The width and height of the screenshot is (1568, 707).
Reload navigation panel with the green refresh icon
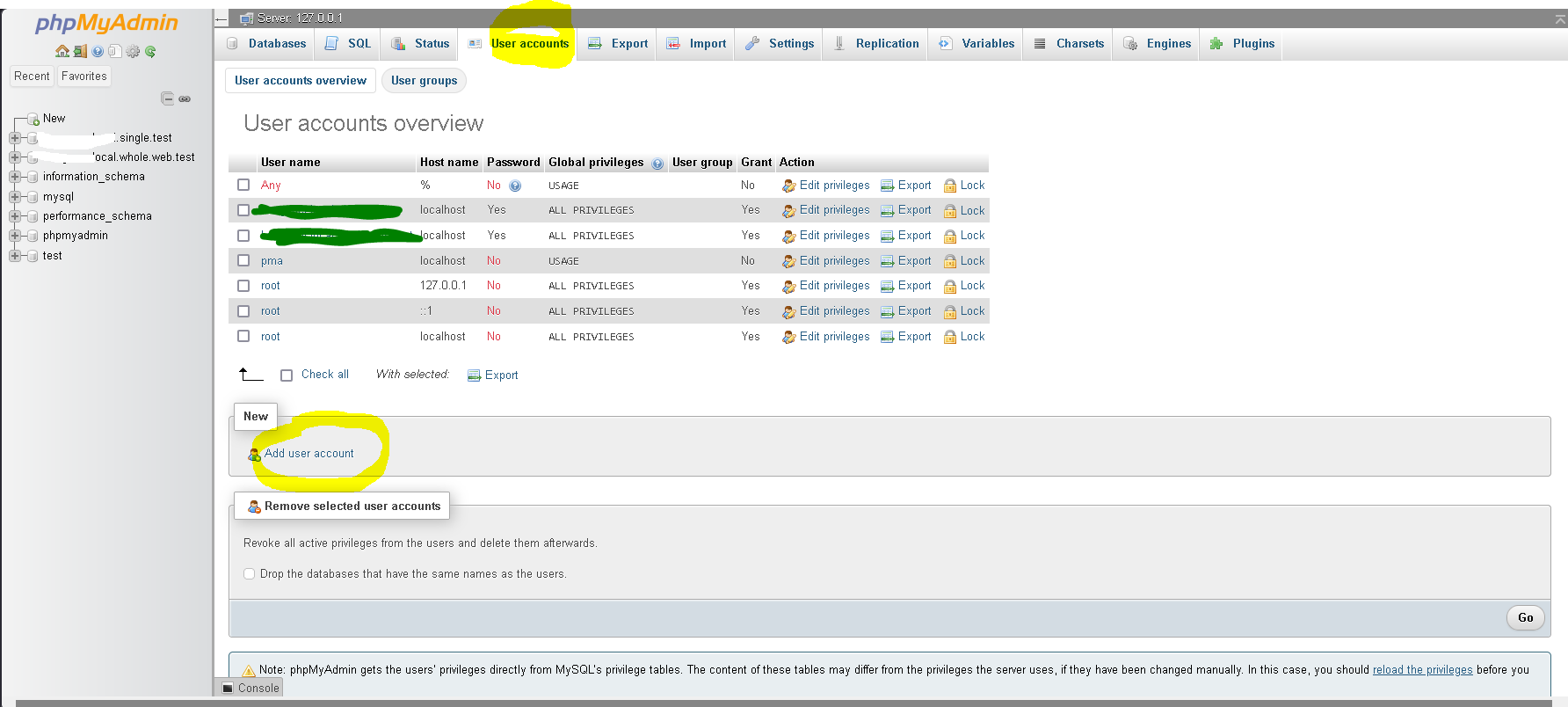point(150,52)
